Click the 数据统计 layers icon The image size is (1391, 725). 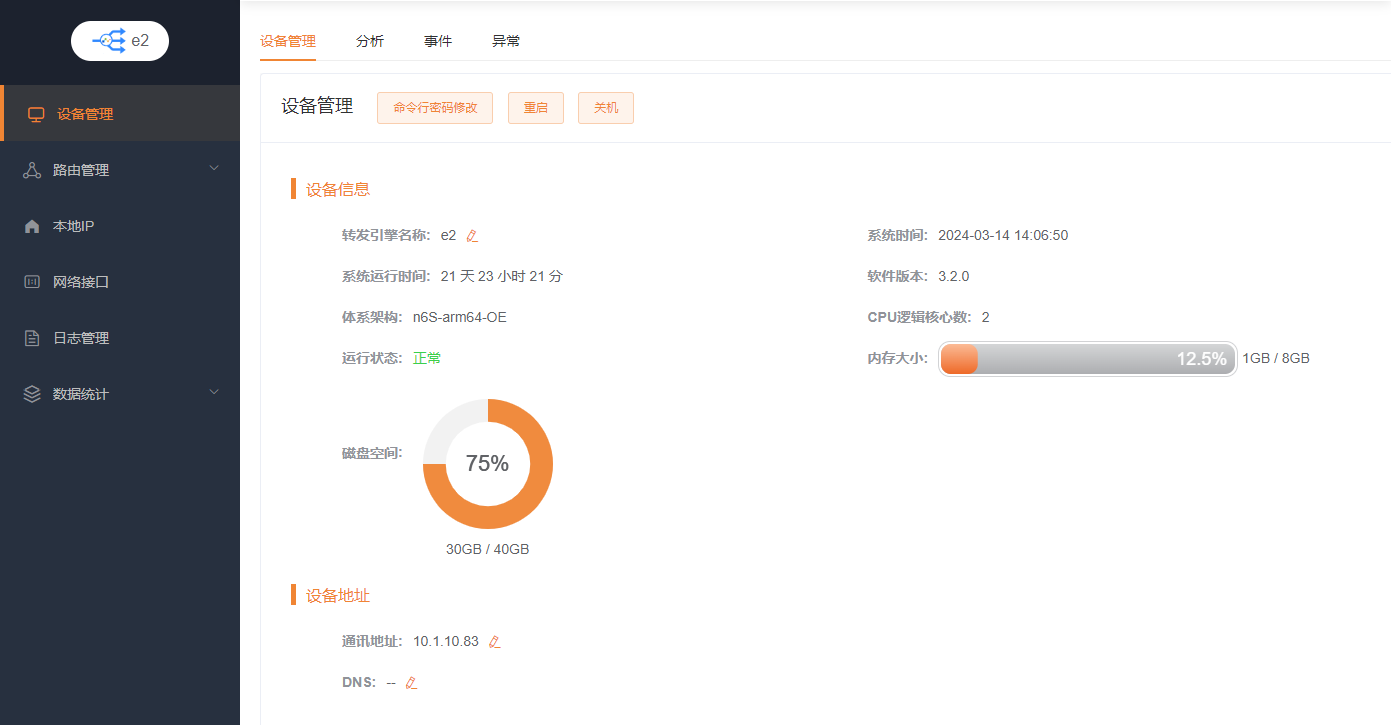(32, 393)
